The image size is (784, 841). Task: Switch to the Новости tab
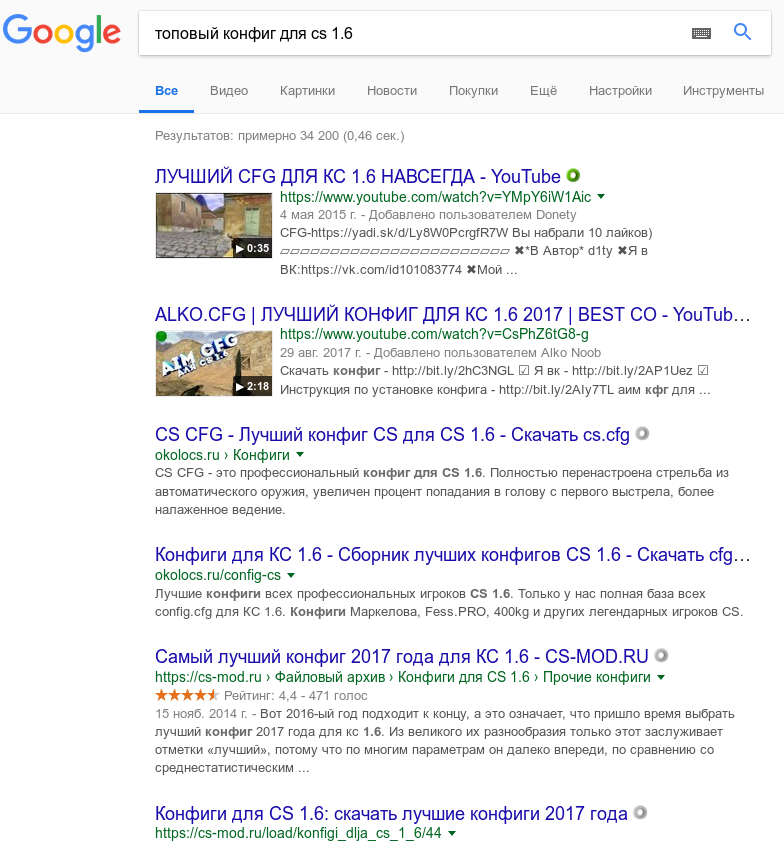[392, 91]
